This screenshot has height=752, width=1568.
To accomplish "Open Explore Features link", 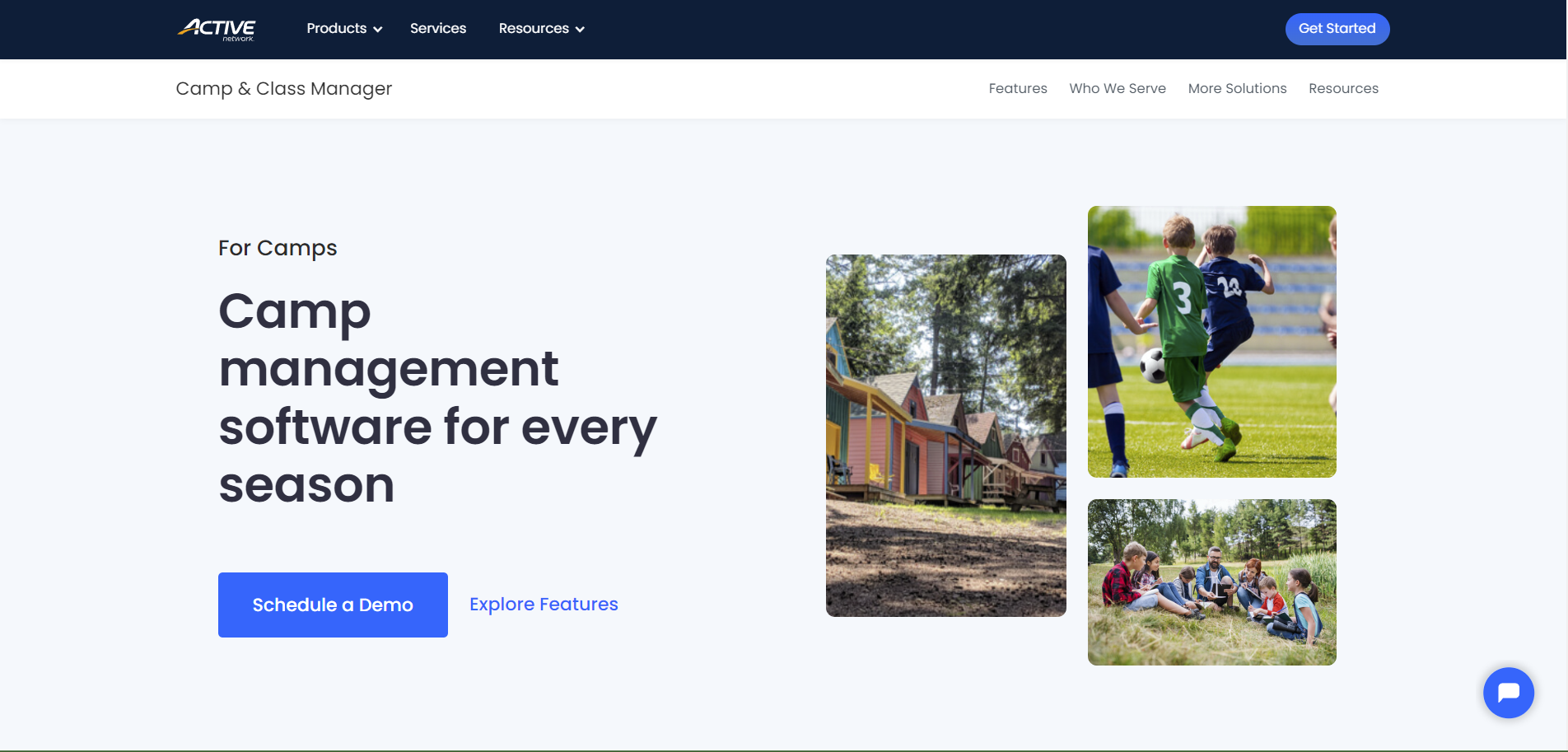I will pos(544,604).
